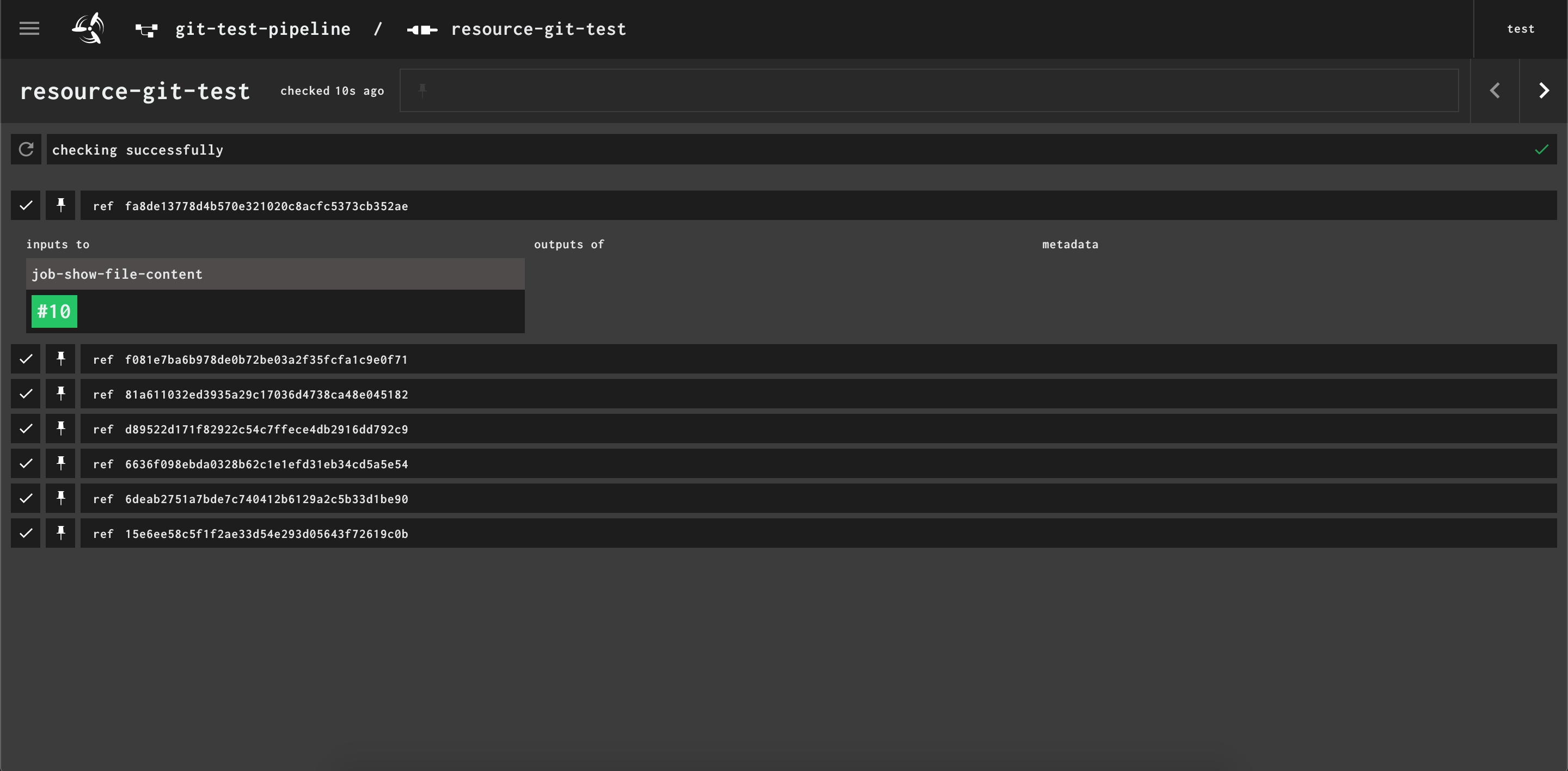Screen dimensions: 1568x771
Task: Open the git-test-pipeline breadcrumb
Action: click(x=263, y=29)
